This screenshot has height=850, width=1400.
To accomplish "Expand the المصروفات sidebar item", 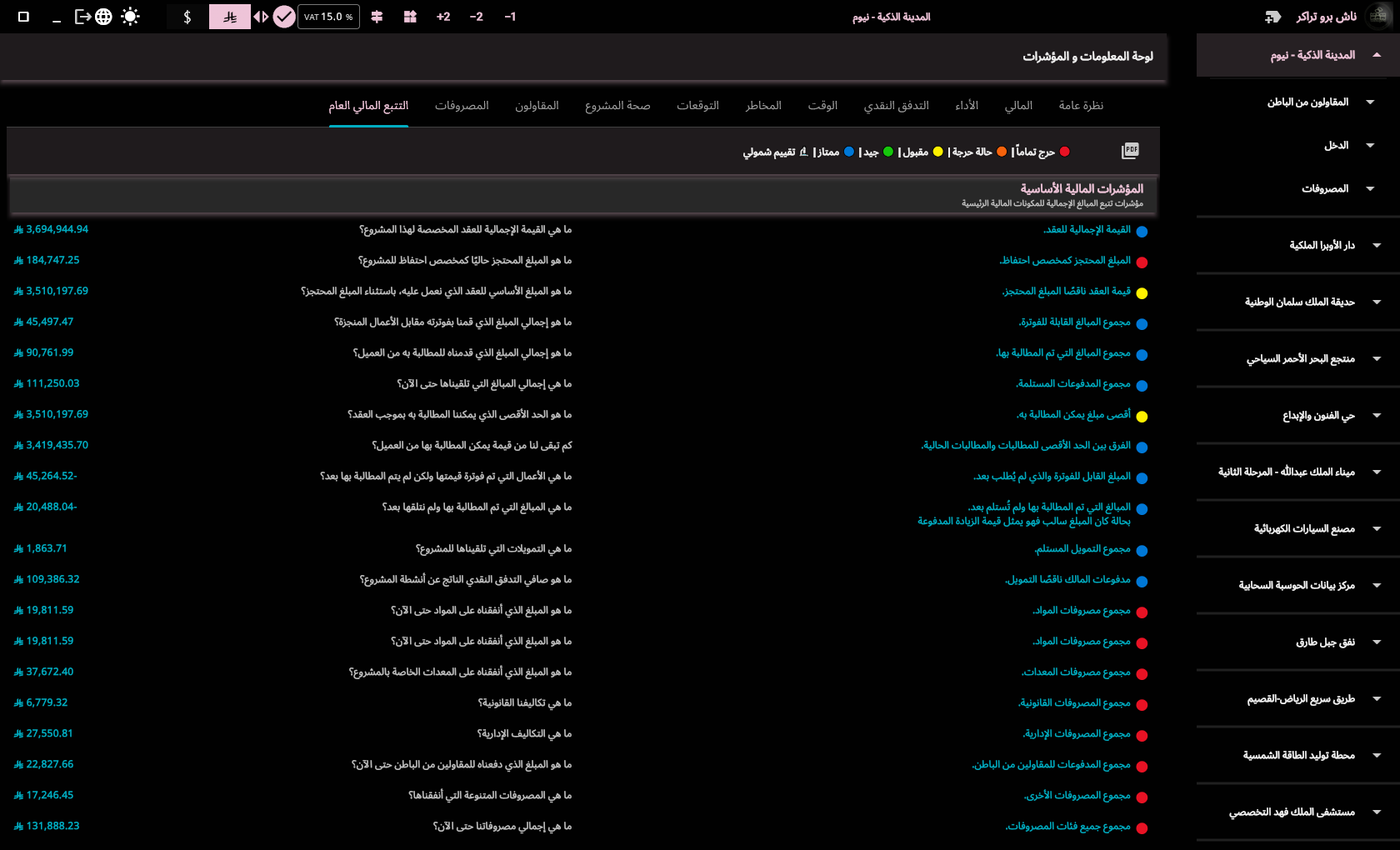I will click(x=1298, y=188).
